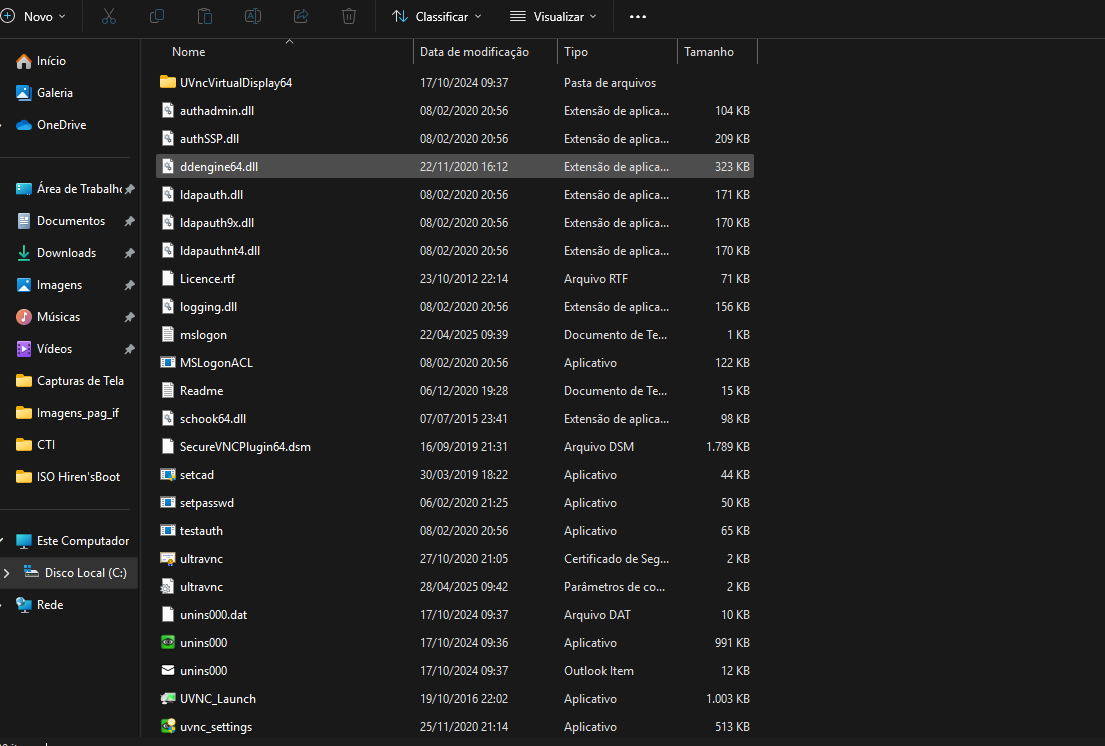Select the unins000 Outlook Item envelope icon
Screen dimensions: 1105x746
(168, 671)
